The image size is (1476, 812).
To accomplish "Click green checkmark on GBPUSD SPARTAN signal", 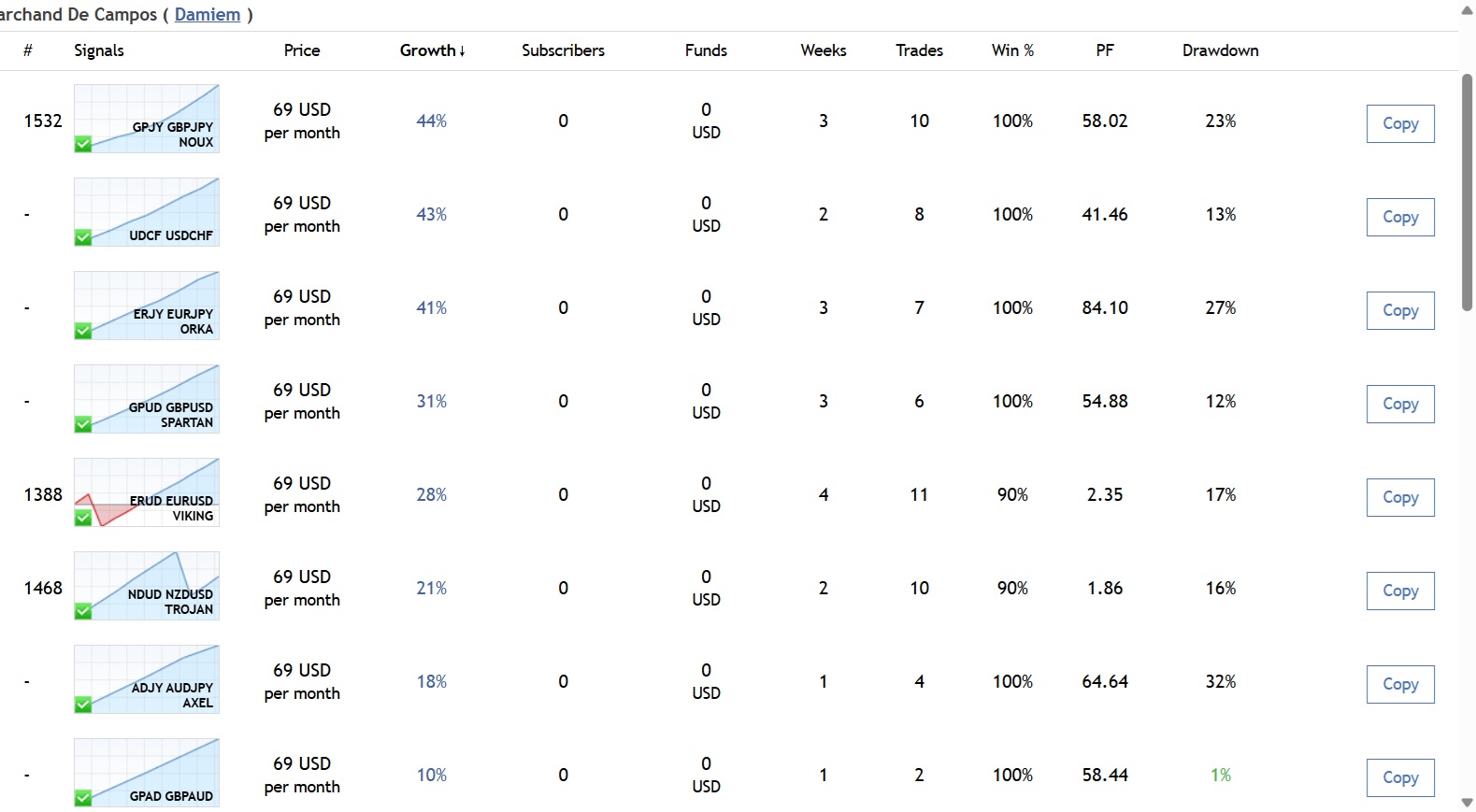I will (83, 424).
